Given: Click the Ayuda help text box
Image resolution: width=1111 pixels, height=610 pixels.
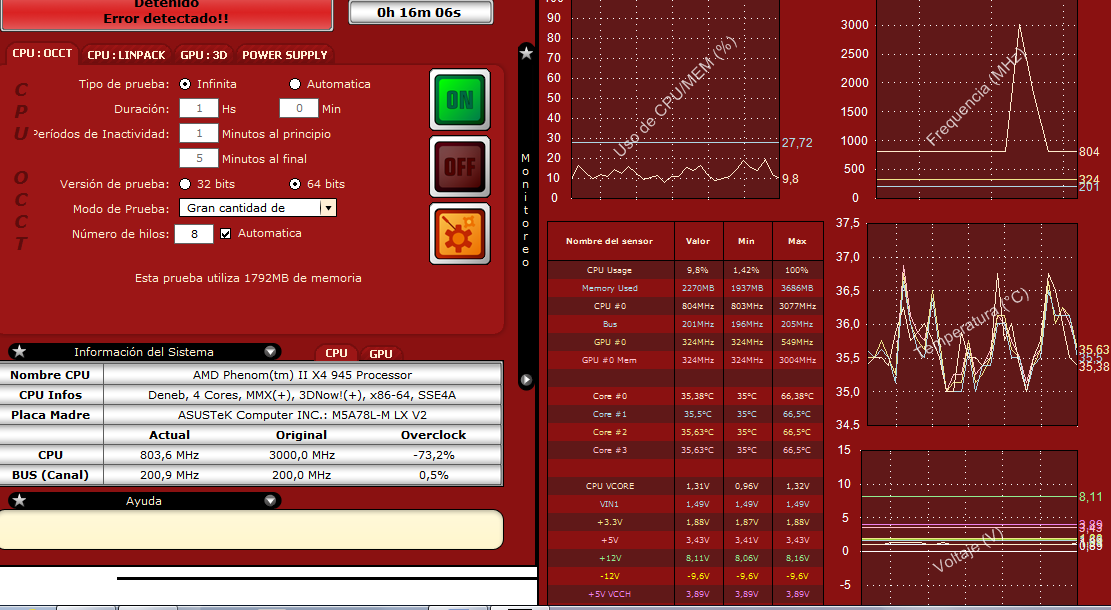Looking at the screenshot, I should (x=252, y=529).
